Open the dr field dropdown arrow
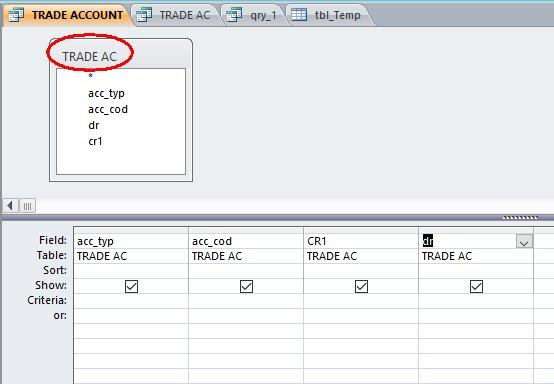This screenshot has height=384, width=554. tap(524, 242)
